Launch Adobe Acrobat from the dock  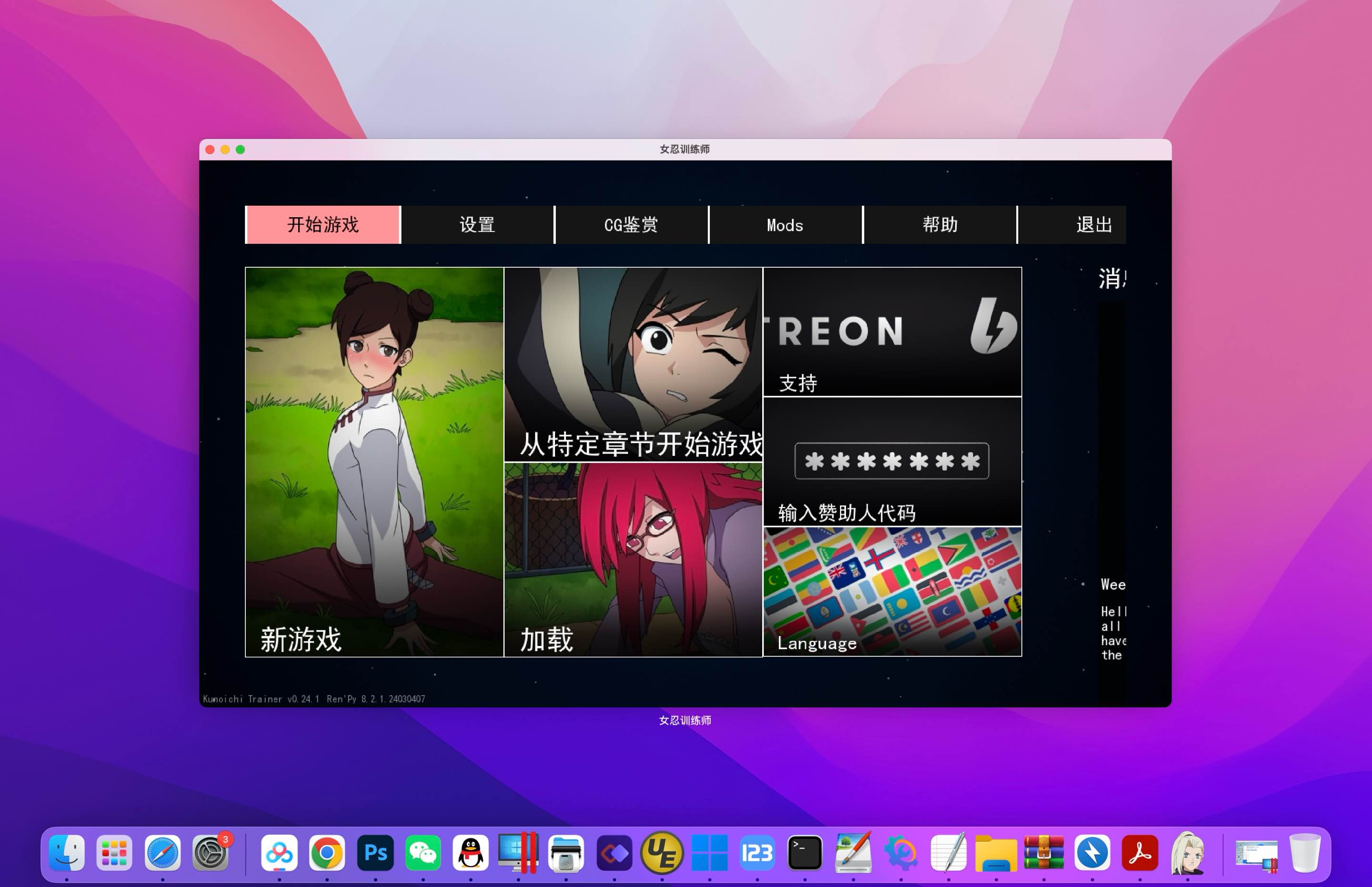1140,852
